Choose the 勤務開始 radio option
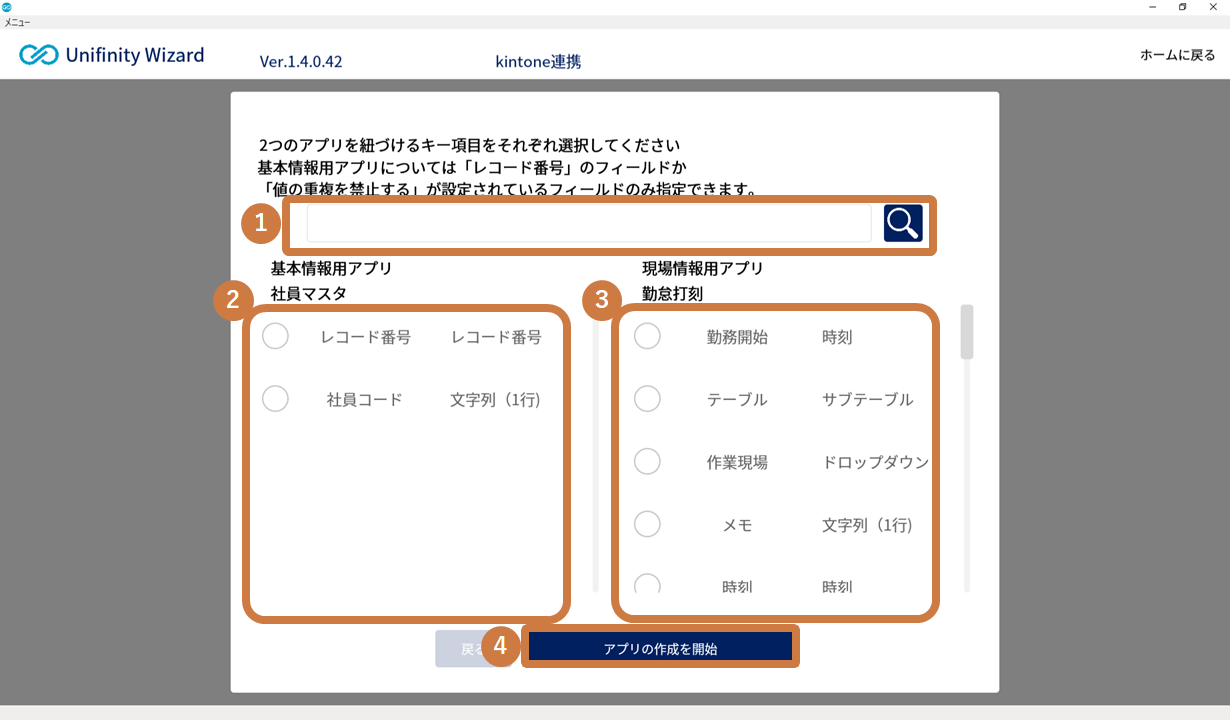Image resolution: width=1230 pixels, height=720 pixels. [647, 337]
